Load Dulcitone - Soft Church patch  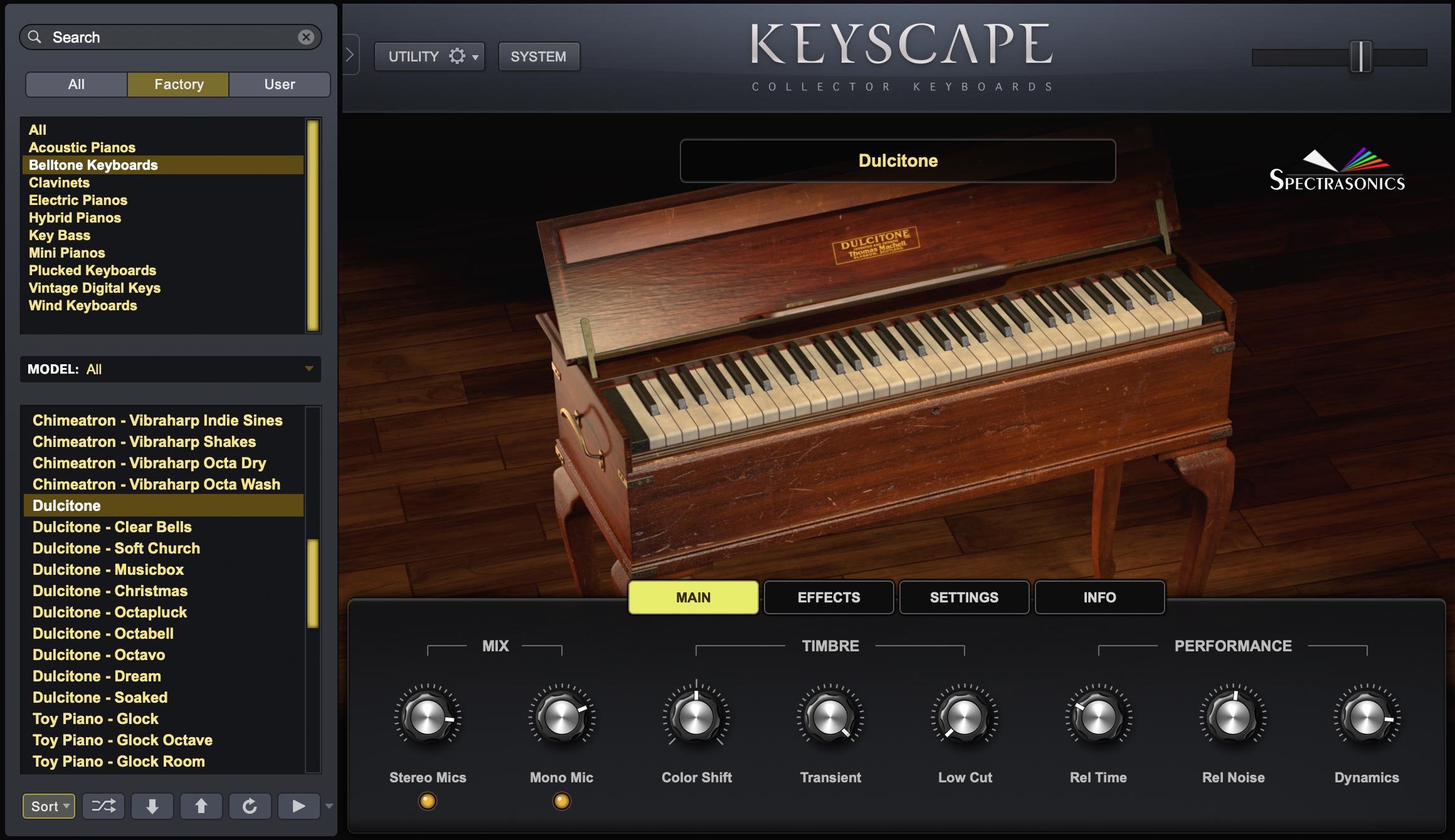164,548
